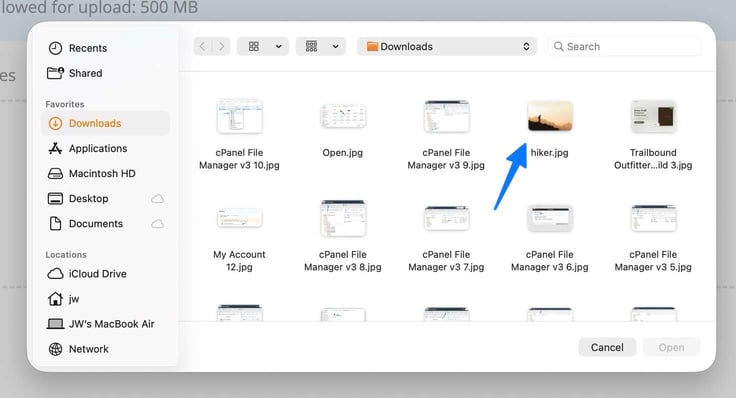Click the dimmed Open button
Viewport: 736px width, 398px height.
671,347
